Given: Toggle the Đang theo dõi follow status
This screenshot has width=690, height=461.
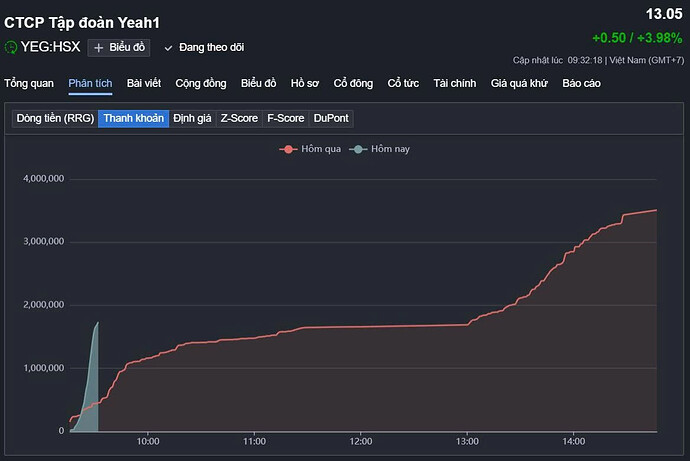Looking at the screenshot, I should (x=204, y=47).
